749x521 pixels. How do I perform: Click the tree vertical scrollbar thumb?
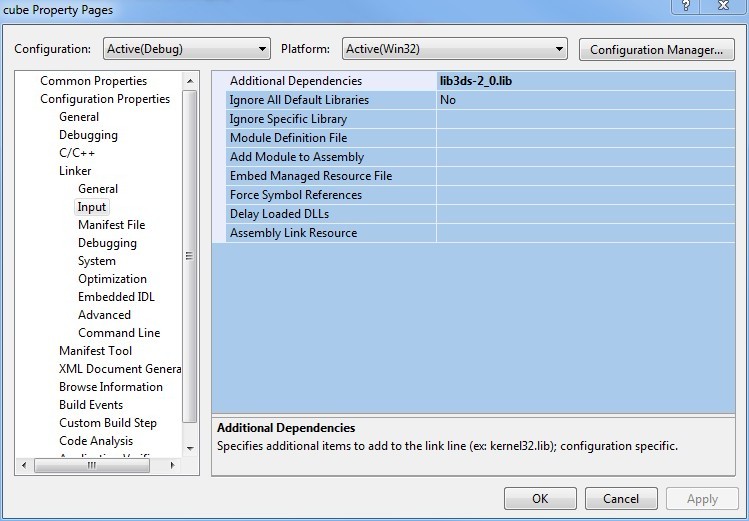[x=190, y=256]
